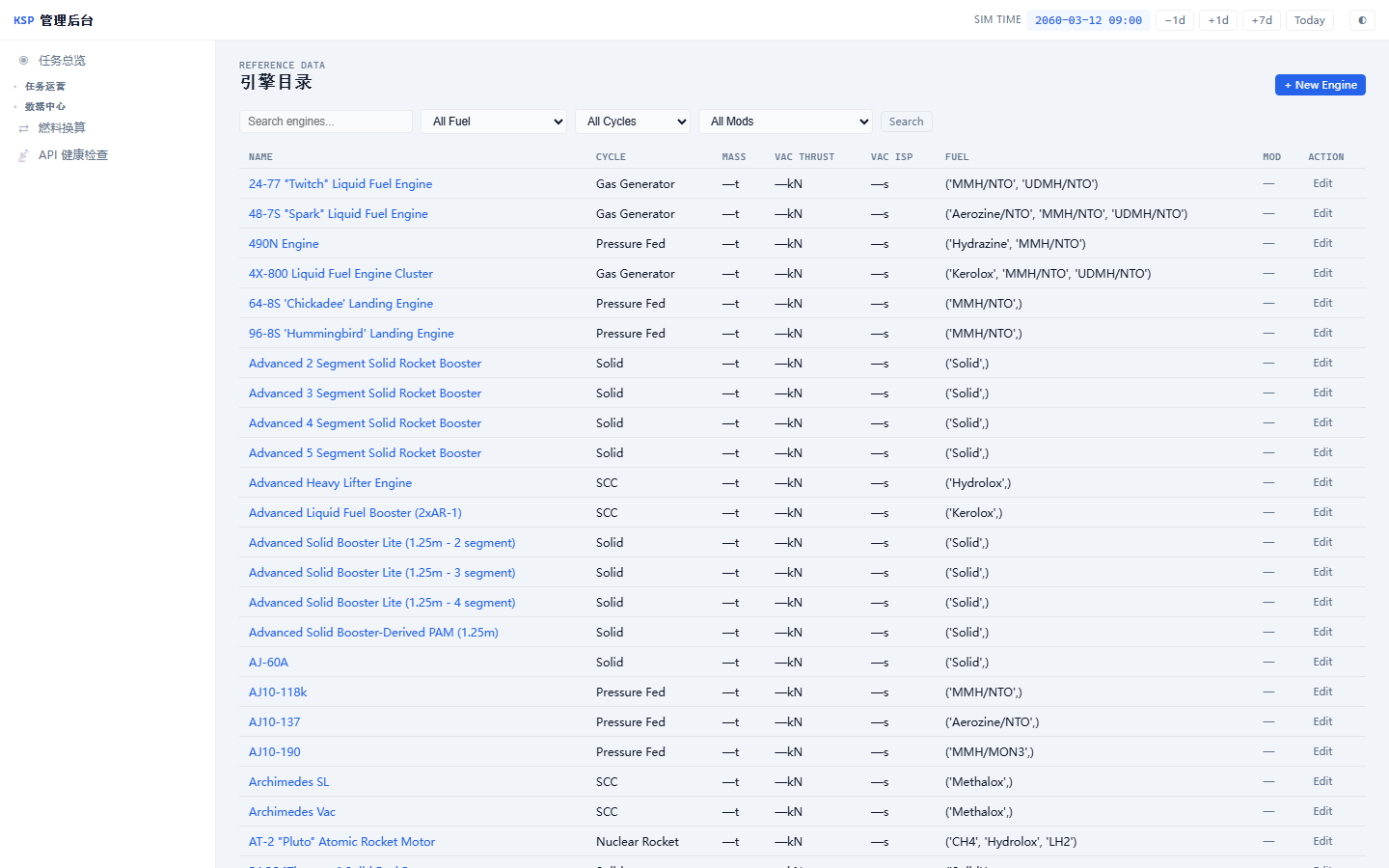Screen dimensions: 1389x868
Task: Expand the 数据中心 sidebar group
Action: pos(44,107)
